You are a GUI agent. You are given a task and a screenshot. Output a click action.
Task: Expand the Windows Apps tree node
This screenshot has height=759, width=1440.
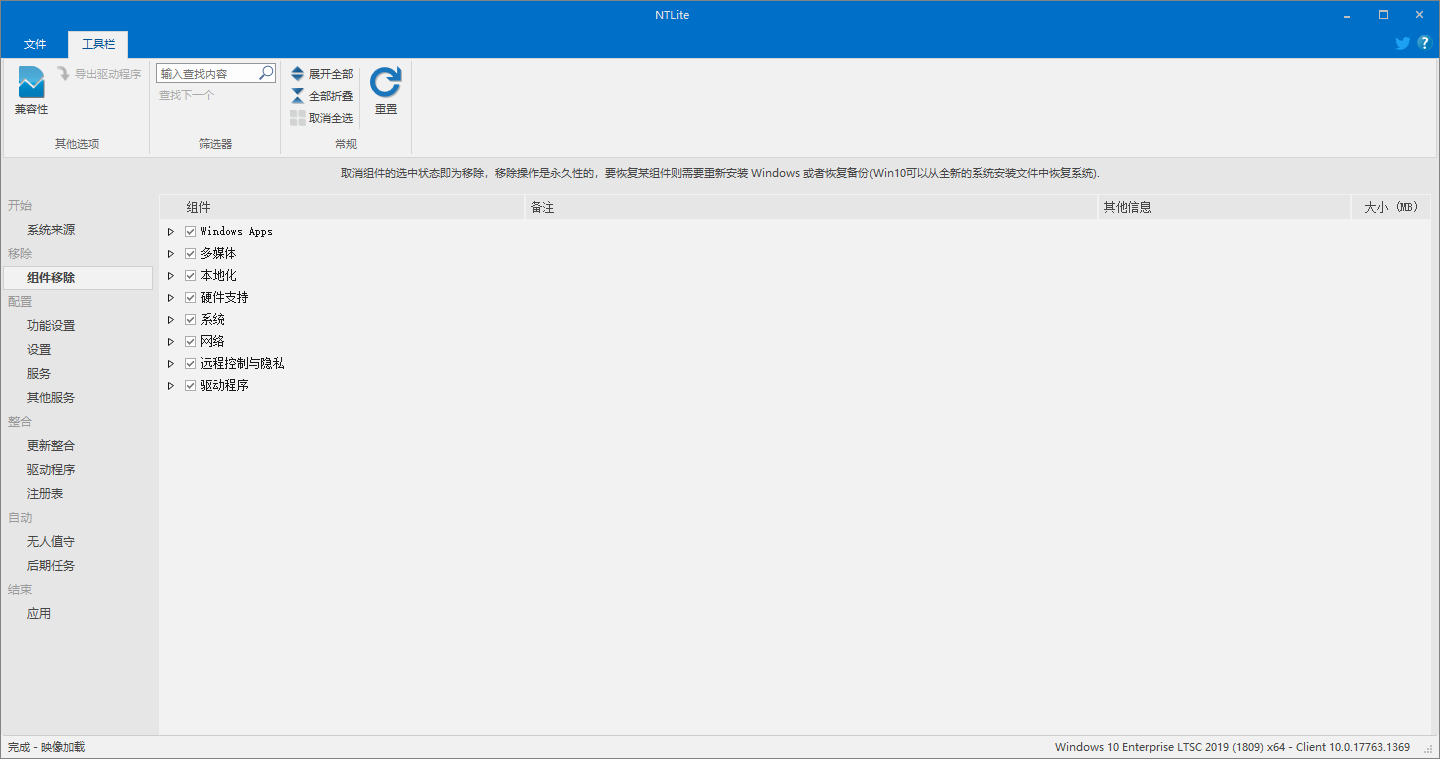click(x=171, y=232)
